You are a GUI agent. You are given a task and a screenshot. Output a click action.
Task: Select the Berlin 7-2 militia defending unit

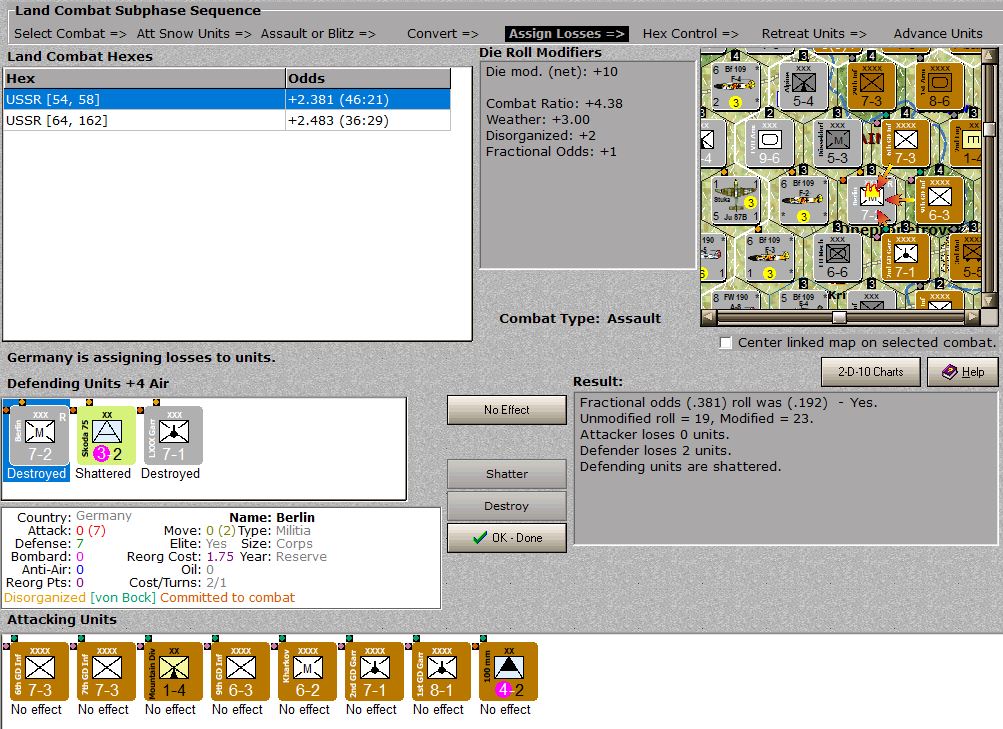click(x=40, y=435)
